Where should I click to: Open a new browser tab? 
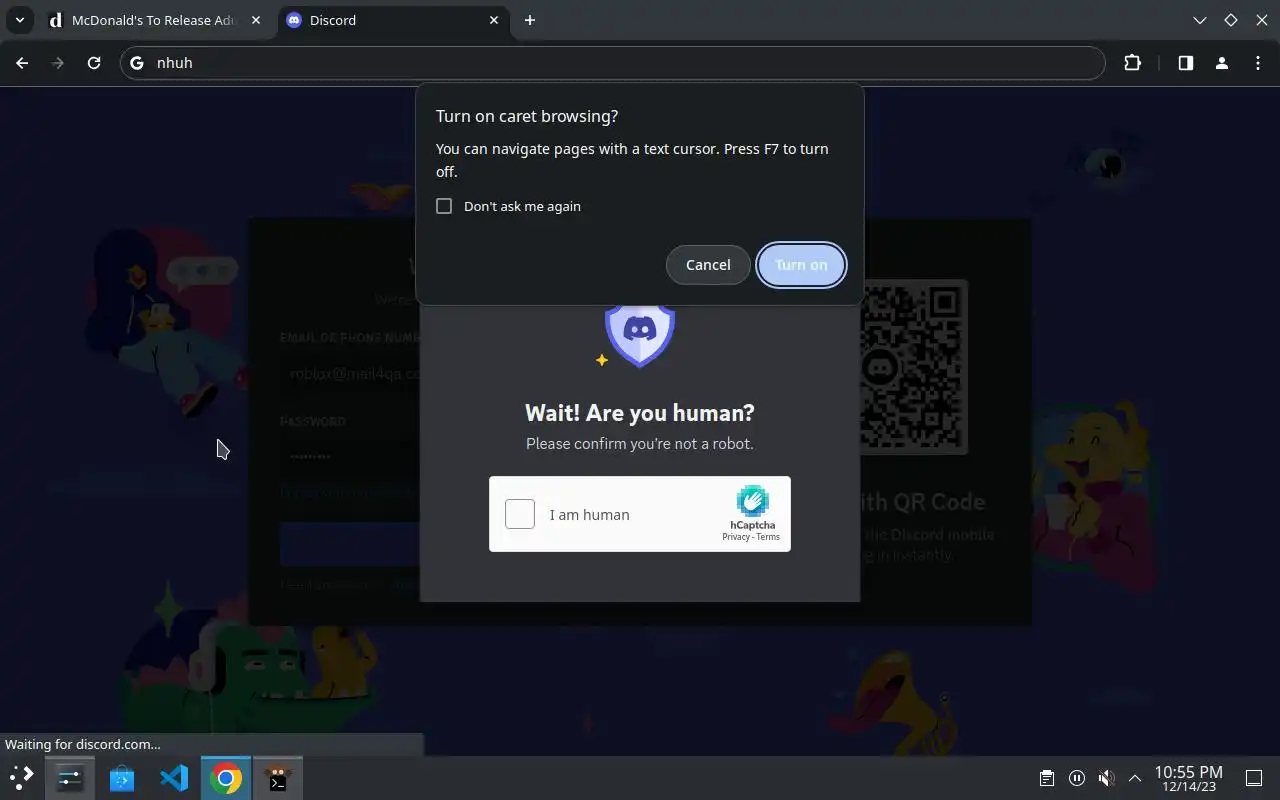click(x=530, y=20)
